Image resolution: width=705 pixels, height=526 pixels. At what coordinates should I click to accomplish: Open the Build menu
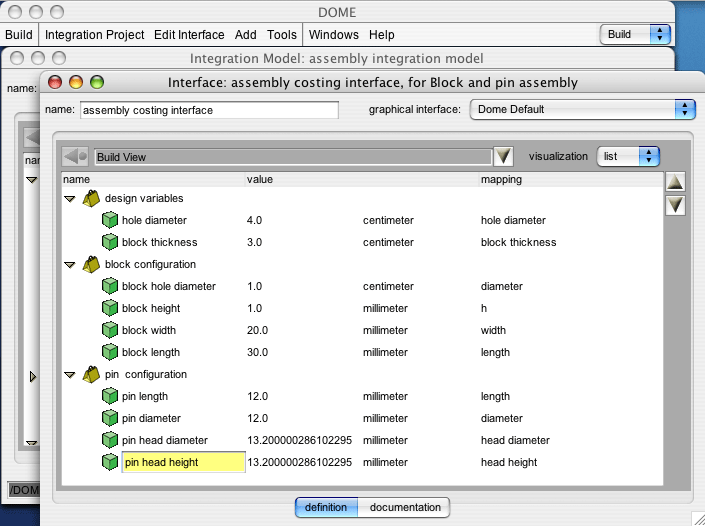pyautogui.click(x=19, y=35)
